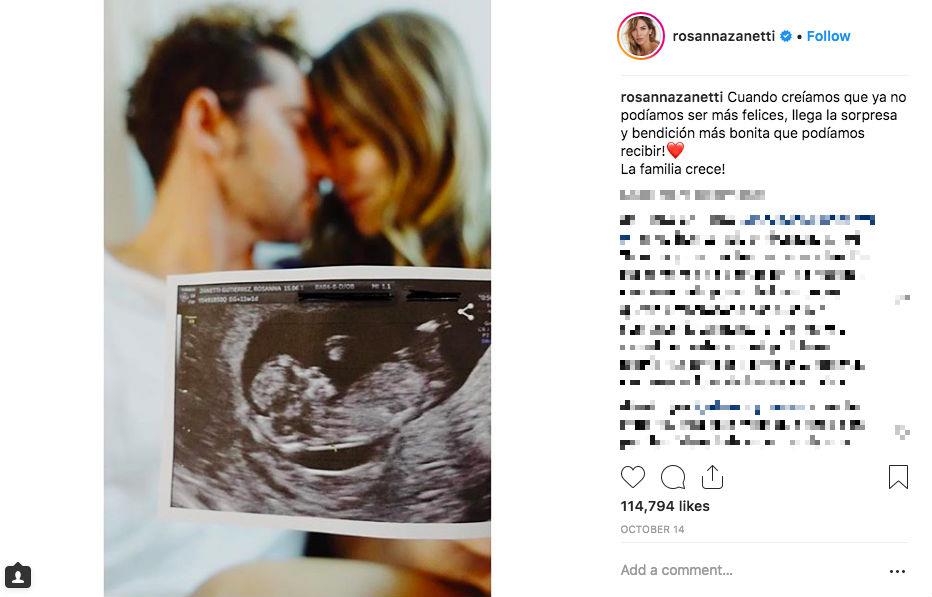Share the post via arrow icon

712,477
